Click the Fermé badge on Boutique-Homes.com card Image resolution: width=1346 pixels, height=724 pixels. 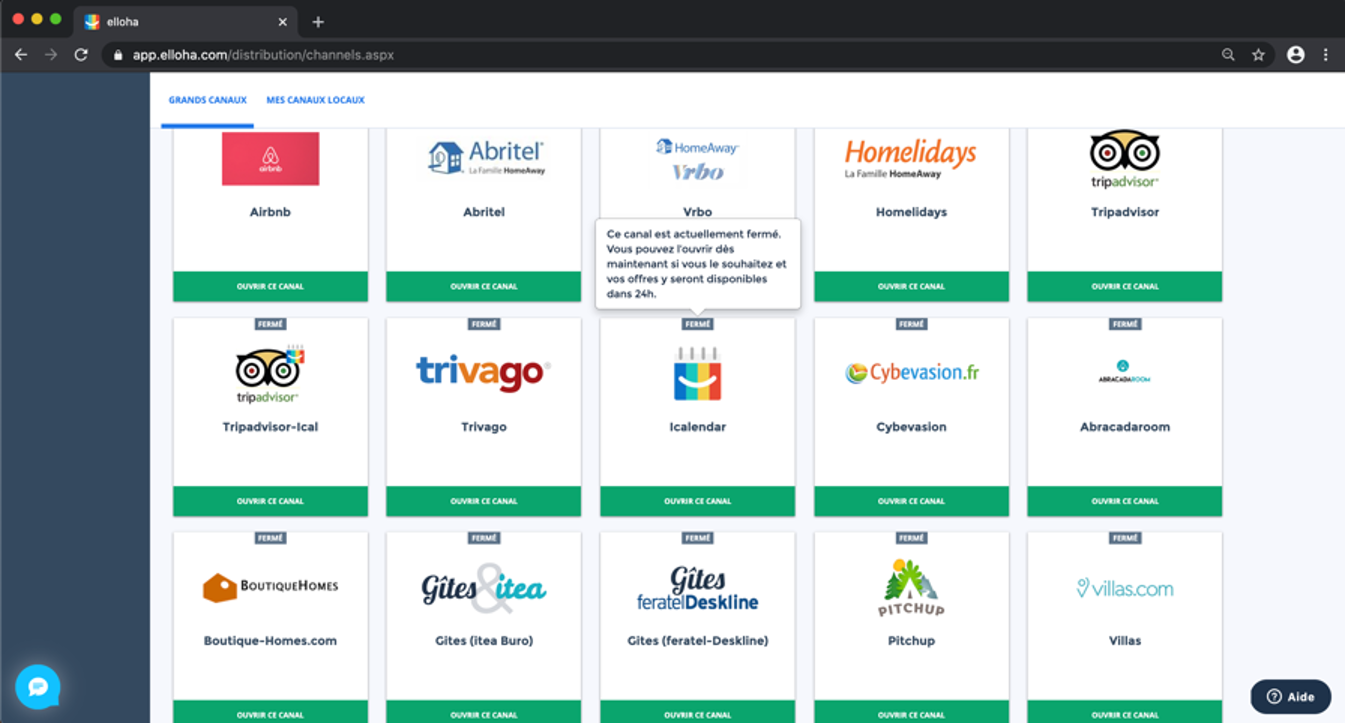[270, 538]
